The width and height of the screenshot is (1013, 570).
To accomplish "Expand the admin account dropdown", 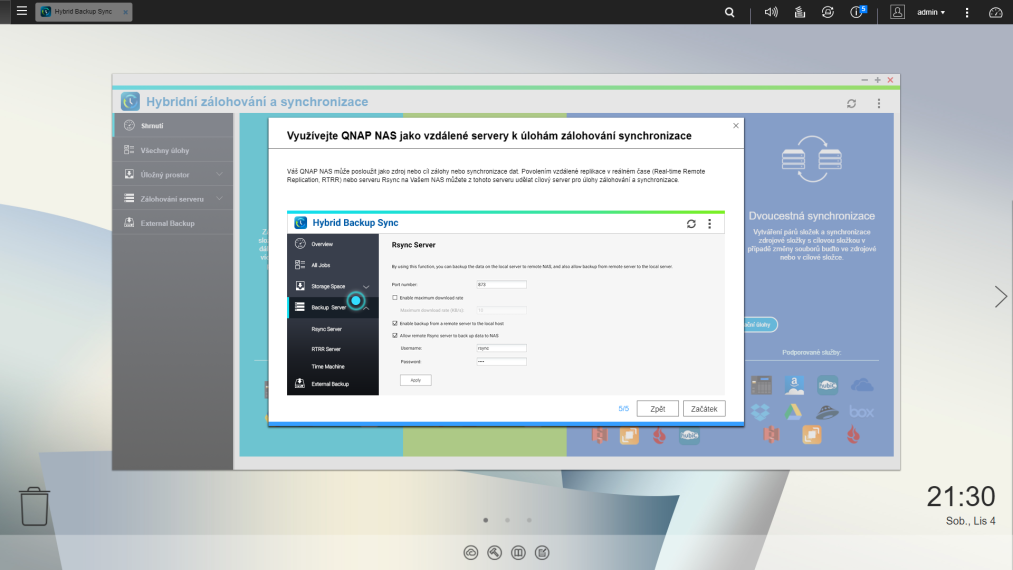I will tap(931, 12).
